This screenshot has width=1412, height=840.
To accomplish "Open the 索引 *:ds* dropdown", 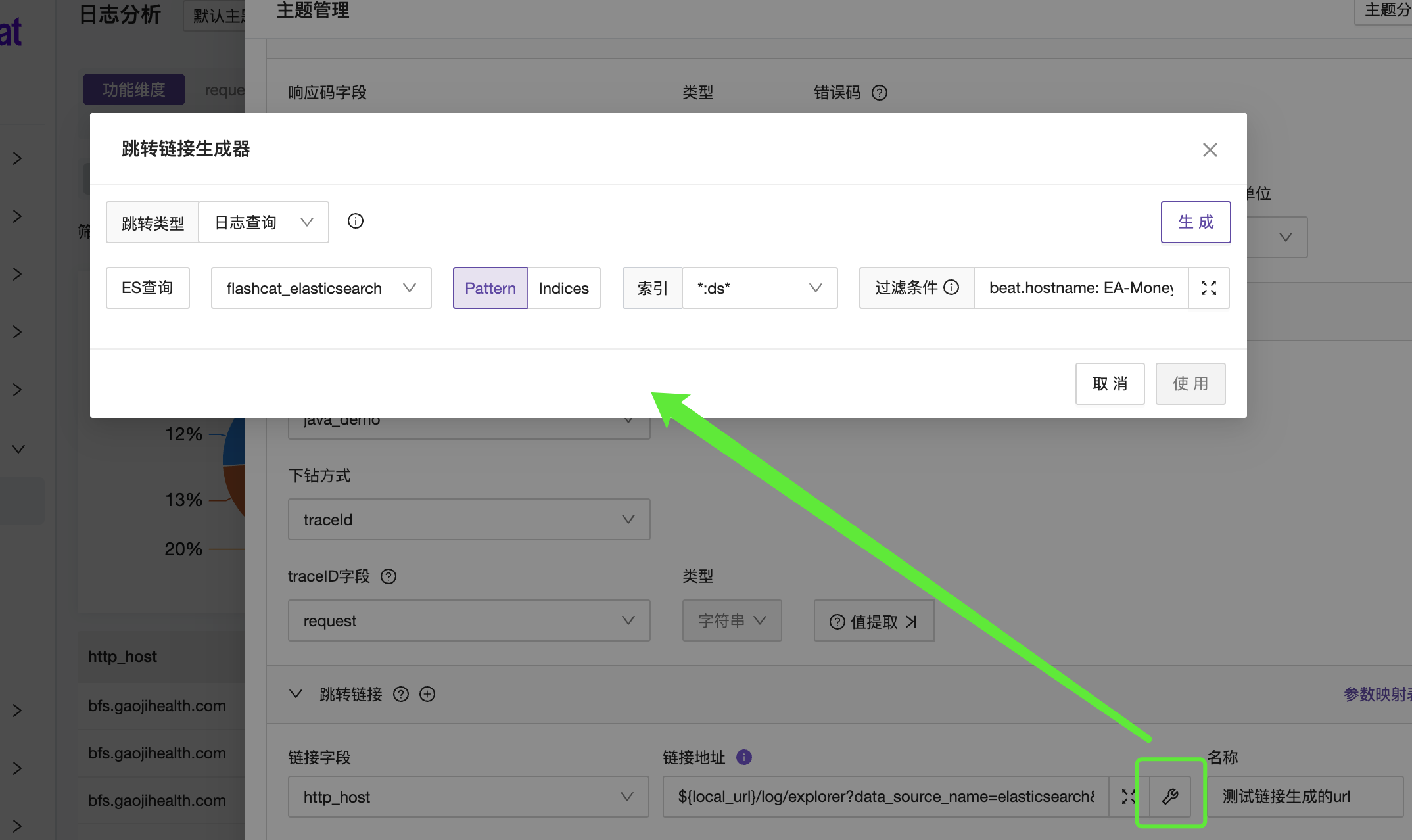I will (759, 288).
